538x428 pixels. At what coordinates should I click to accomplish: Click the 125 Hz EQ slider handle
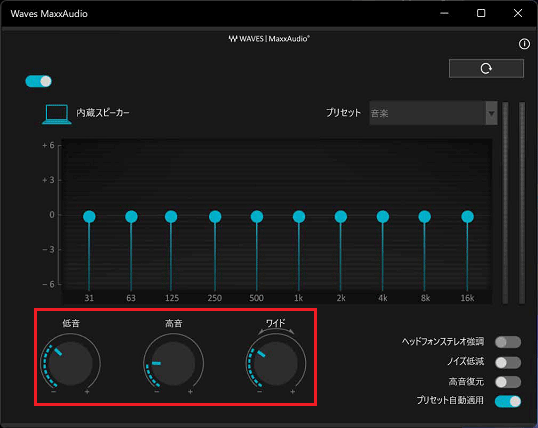point(171,217)
